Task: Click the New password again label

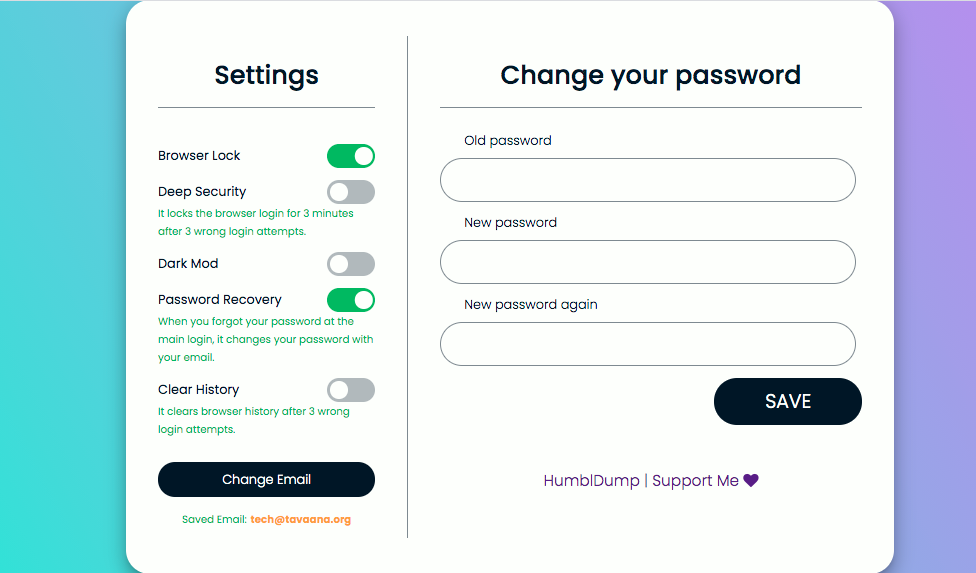Action: [531, 305]
